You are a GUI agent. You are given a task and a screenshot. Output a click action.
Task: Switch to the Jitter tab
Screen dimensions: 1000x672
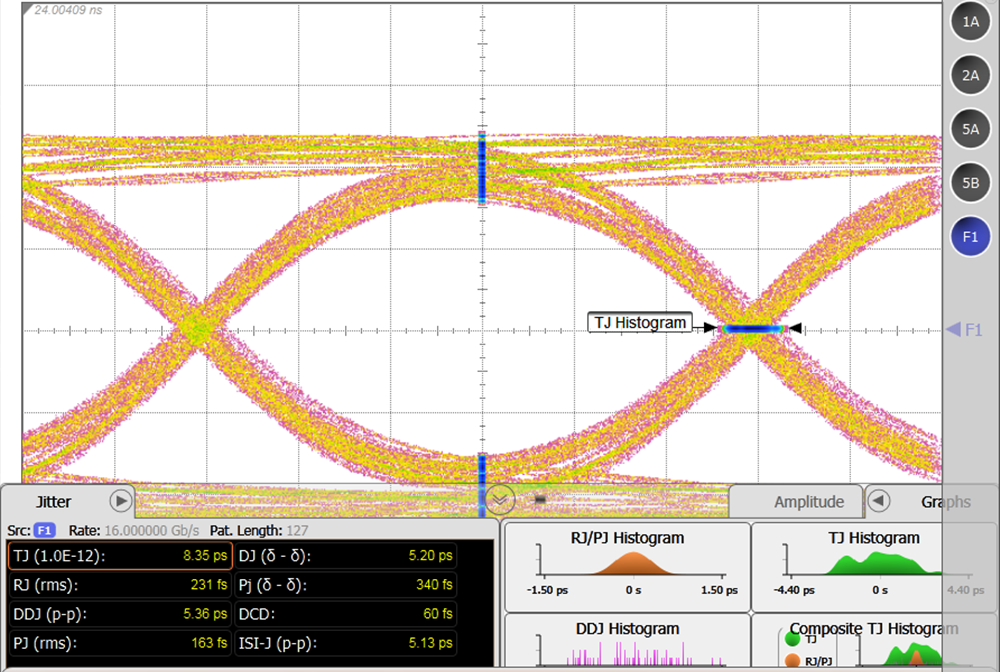(x=53, y=501)
